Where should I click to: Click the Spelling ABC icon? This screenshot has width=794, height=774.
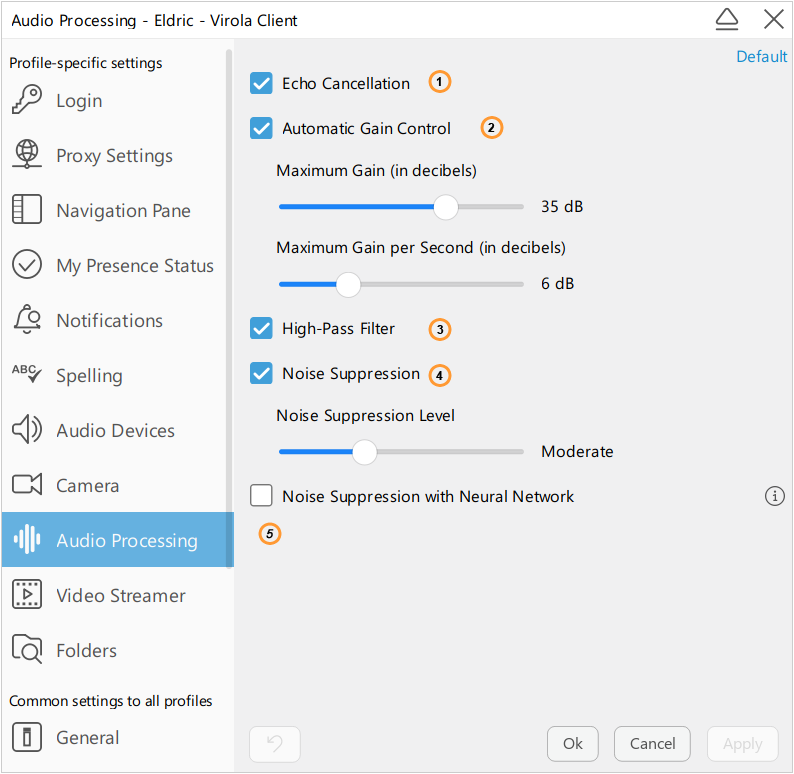point(27,374)
